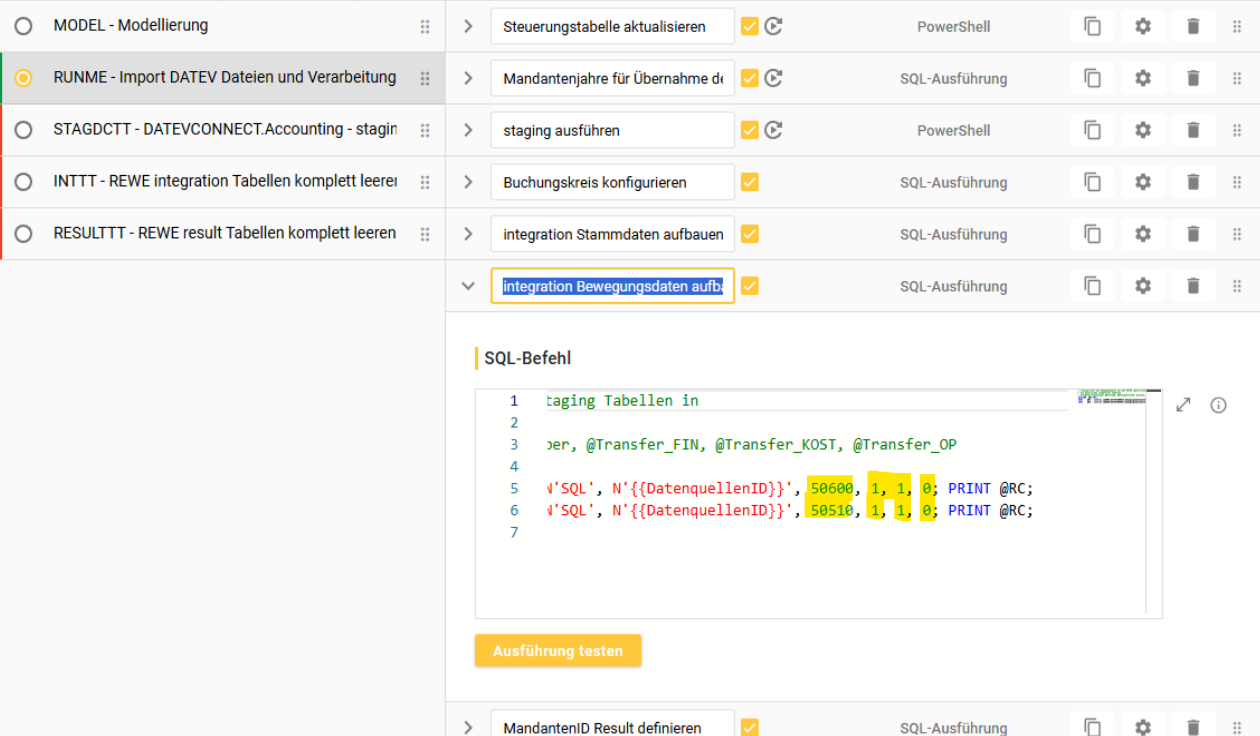Click the 'Ausführung testen' button
The width and height of the screenshot is (1260, 736).
558,651
